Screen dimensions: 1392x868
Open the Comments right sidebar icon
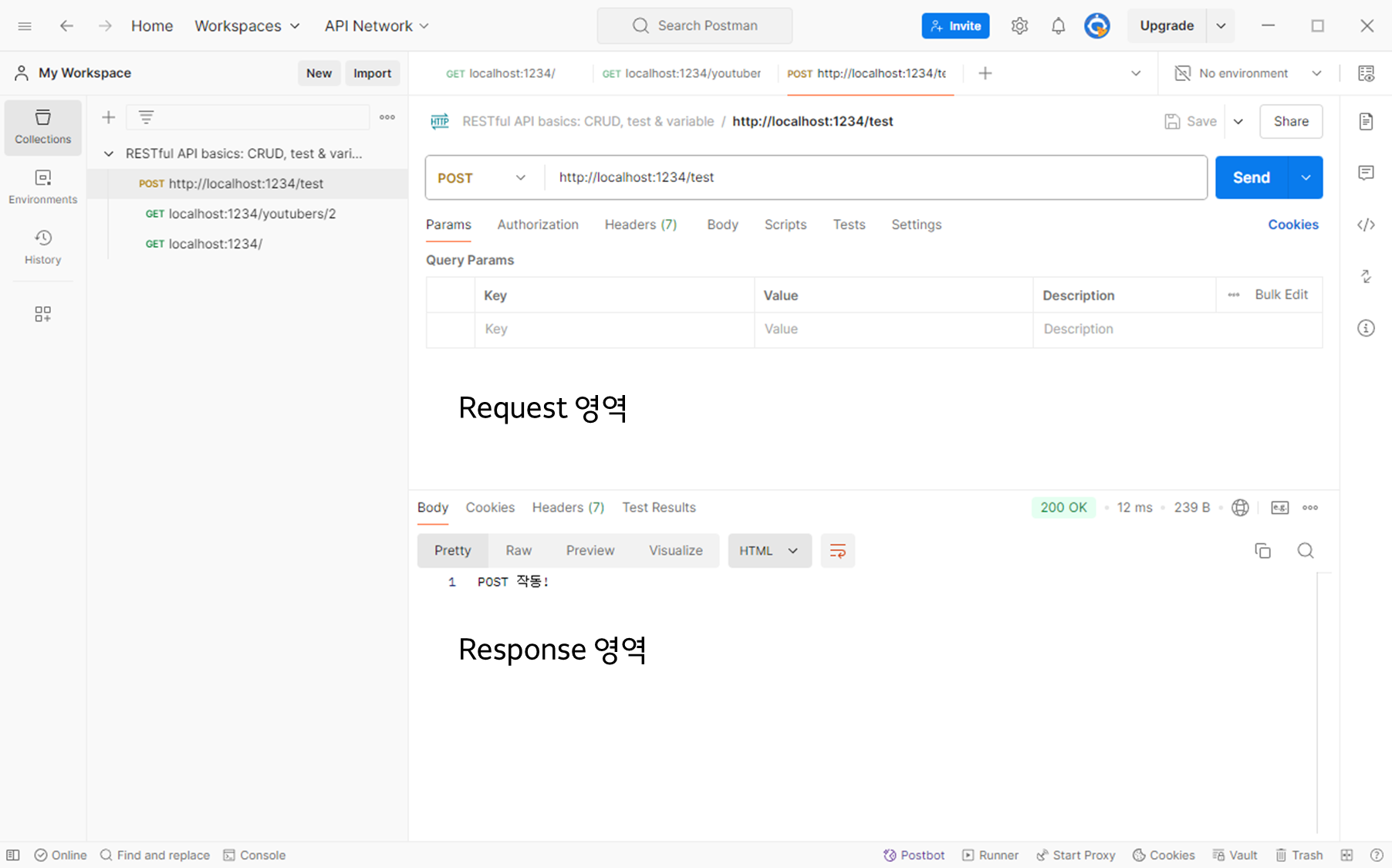pos(1366,173)
